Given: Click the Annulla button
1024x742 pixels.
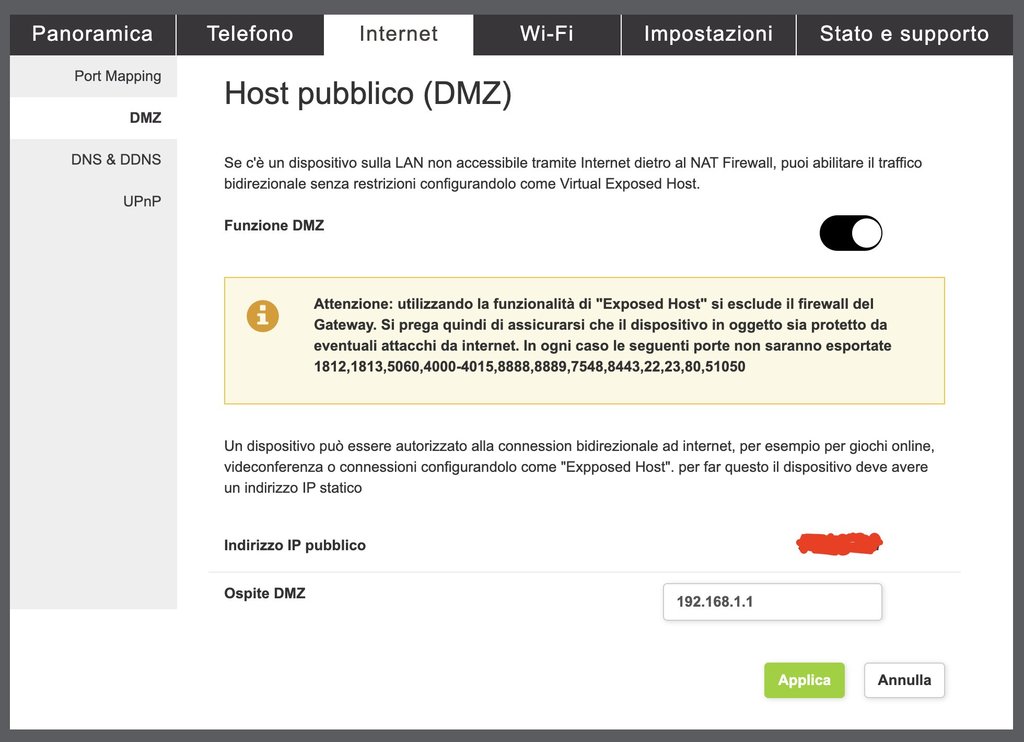Looking at the screenshot, I should click(x=904, y=680).
